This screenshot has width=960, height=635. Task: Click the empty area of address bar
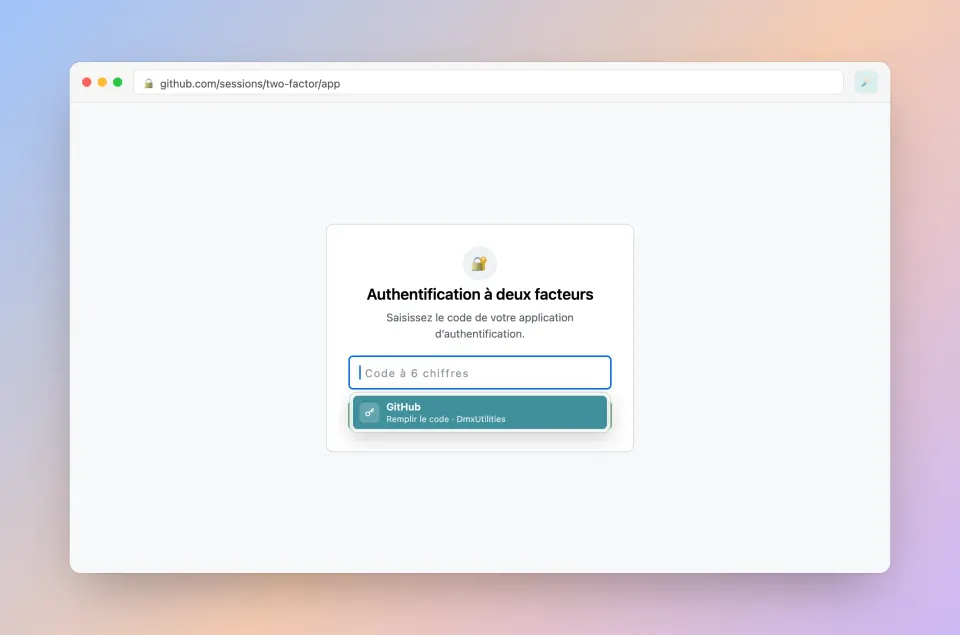[588, 83]
